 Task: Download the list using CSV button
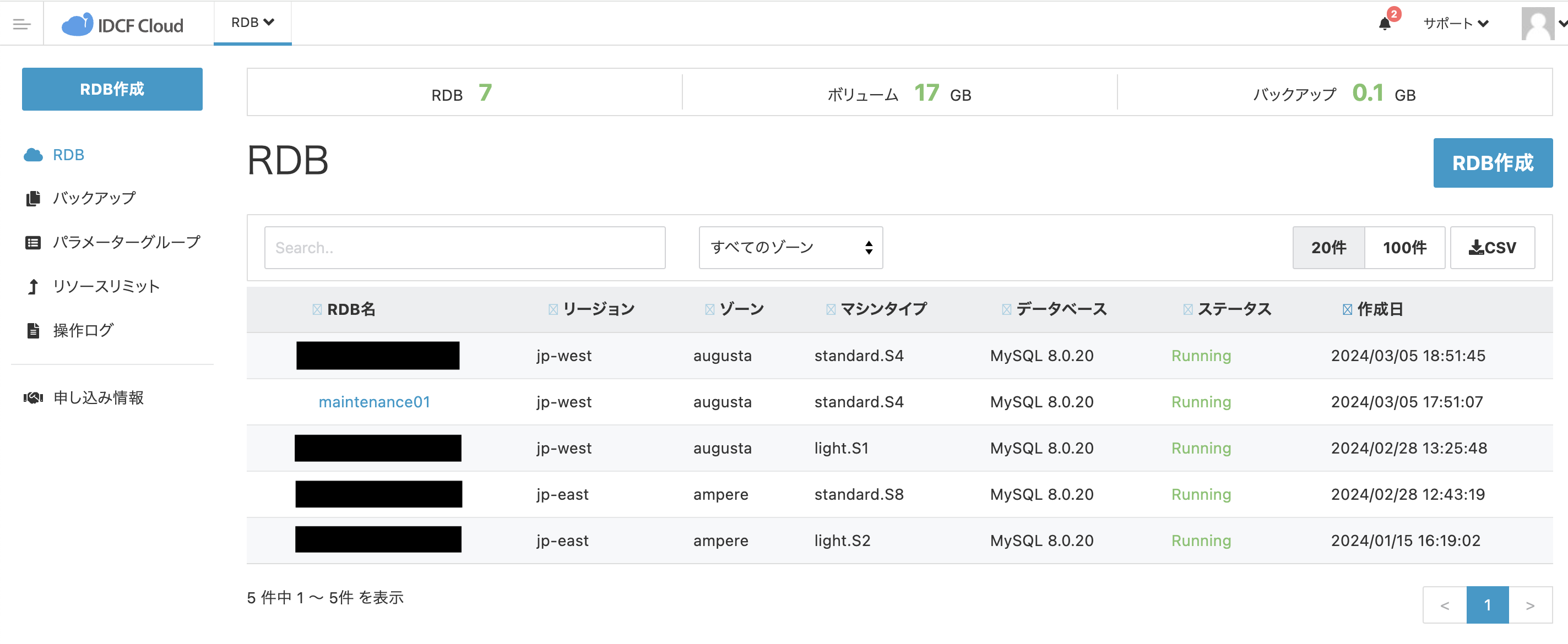(x=1492, y=248)
